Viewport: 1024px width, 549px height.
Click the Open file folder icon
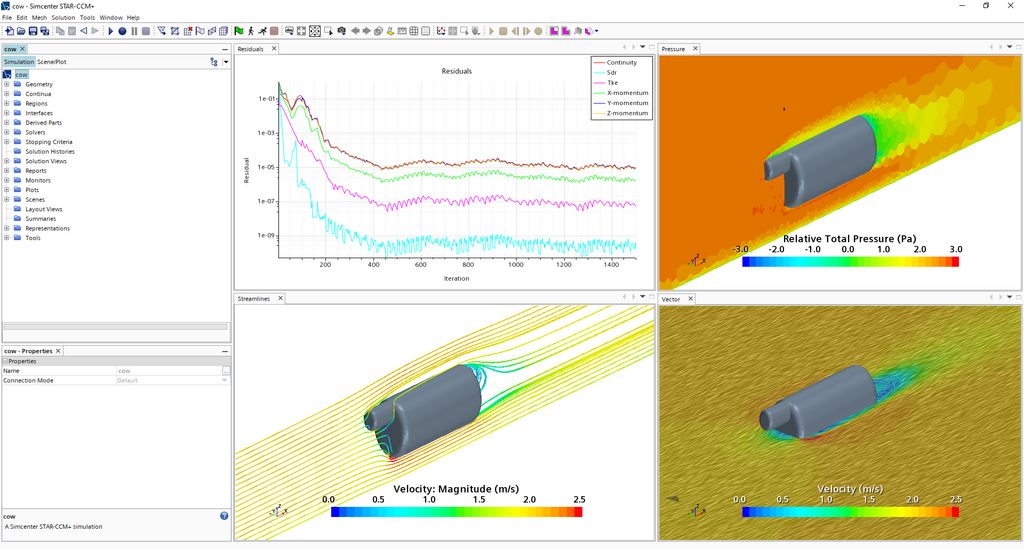[21, 31]
